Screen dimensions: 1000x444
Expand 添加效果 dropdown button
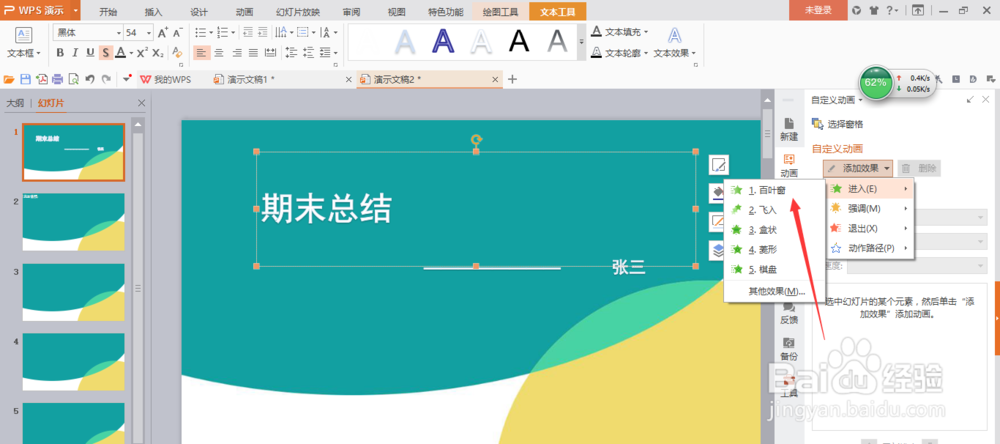click(858, 168)
